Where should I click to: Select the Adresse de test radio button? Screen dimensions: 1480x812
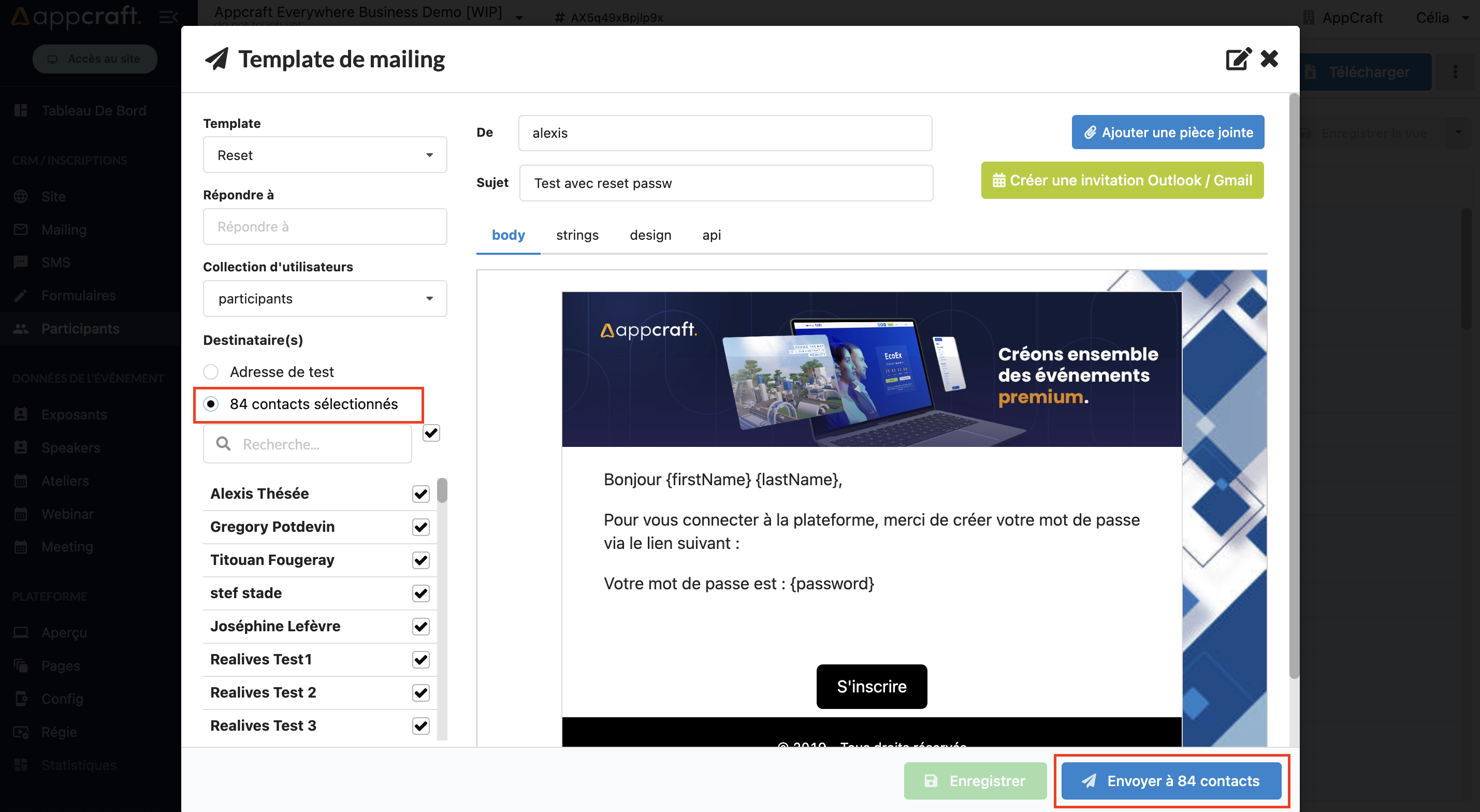(x=211, y=372)
